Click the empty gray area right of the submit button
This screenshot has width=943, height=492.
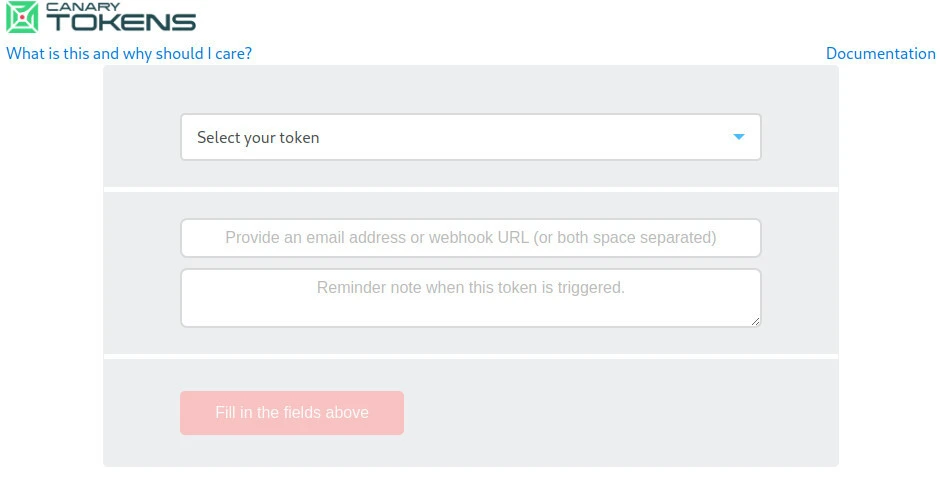click(x=620, y=413)
